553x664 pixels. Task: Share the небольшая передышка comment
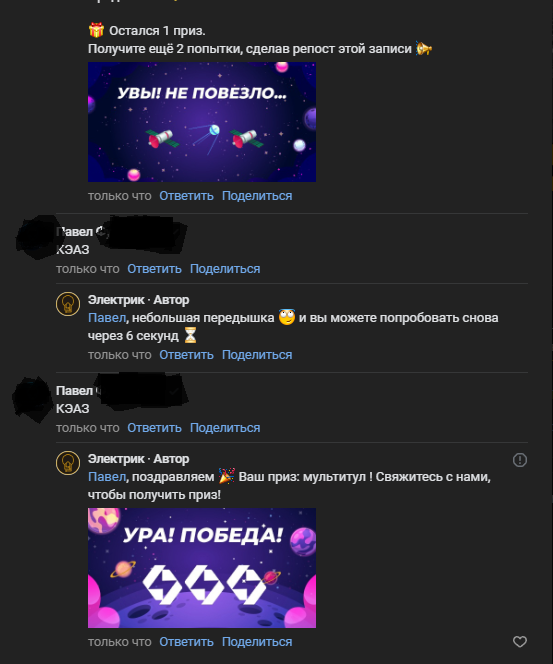click(257, 355)
